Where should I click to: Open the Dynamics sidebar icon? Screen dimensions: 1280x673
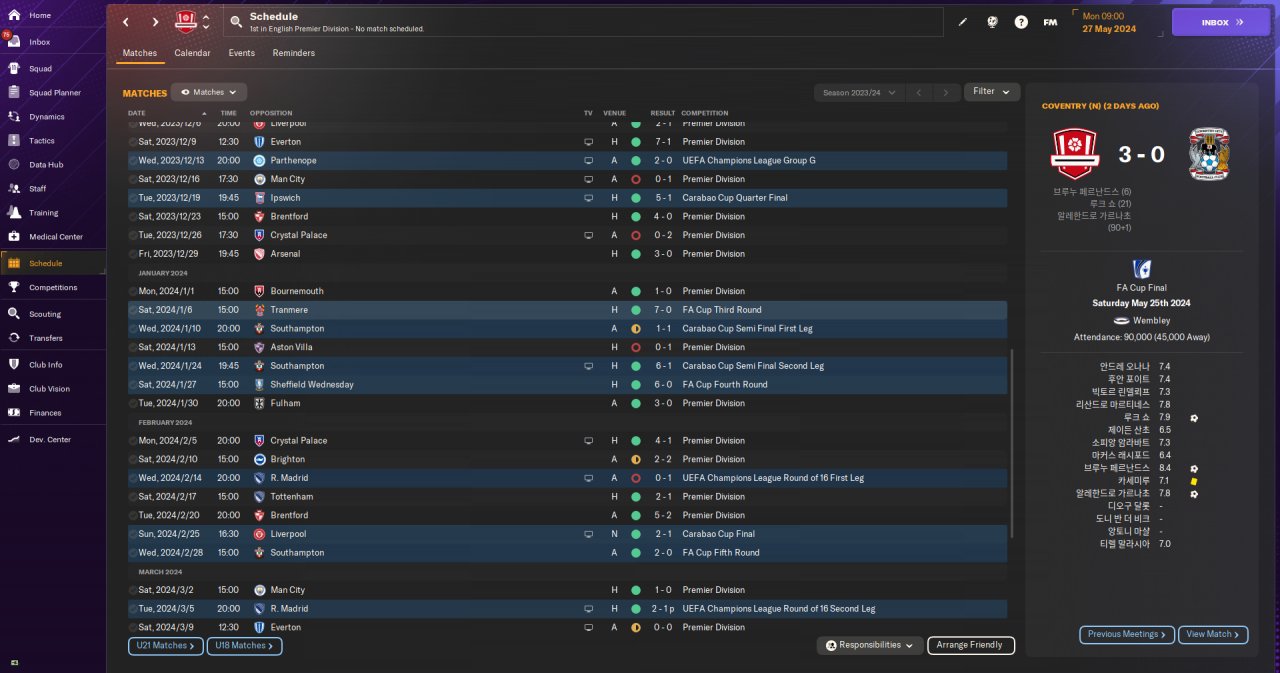[14, 117]
